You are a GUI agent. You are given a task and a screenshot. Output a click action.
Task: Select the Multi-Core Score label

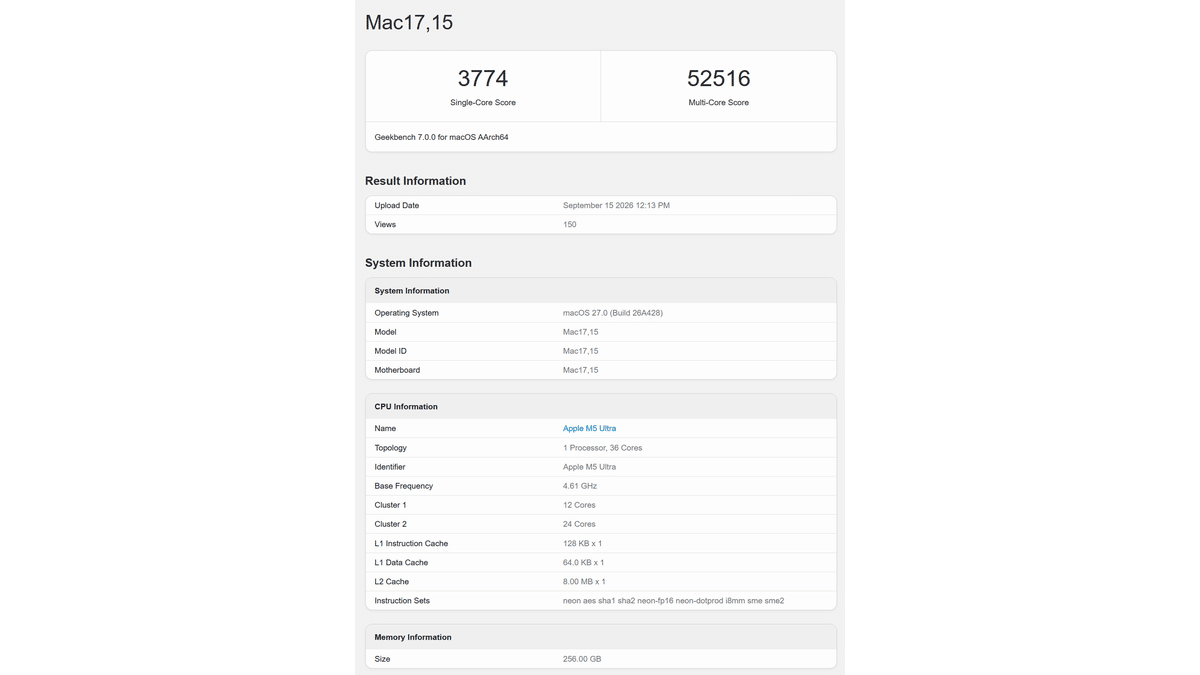(718, 102)
